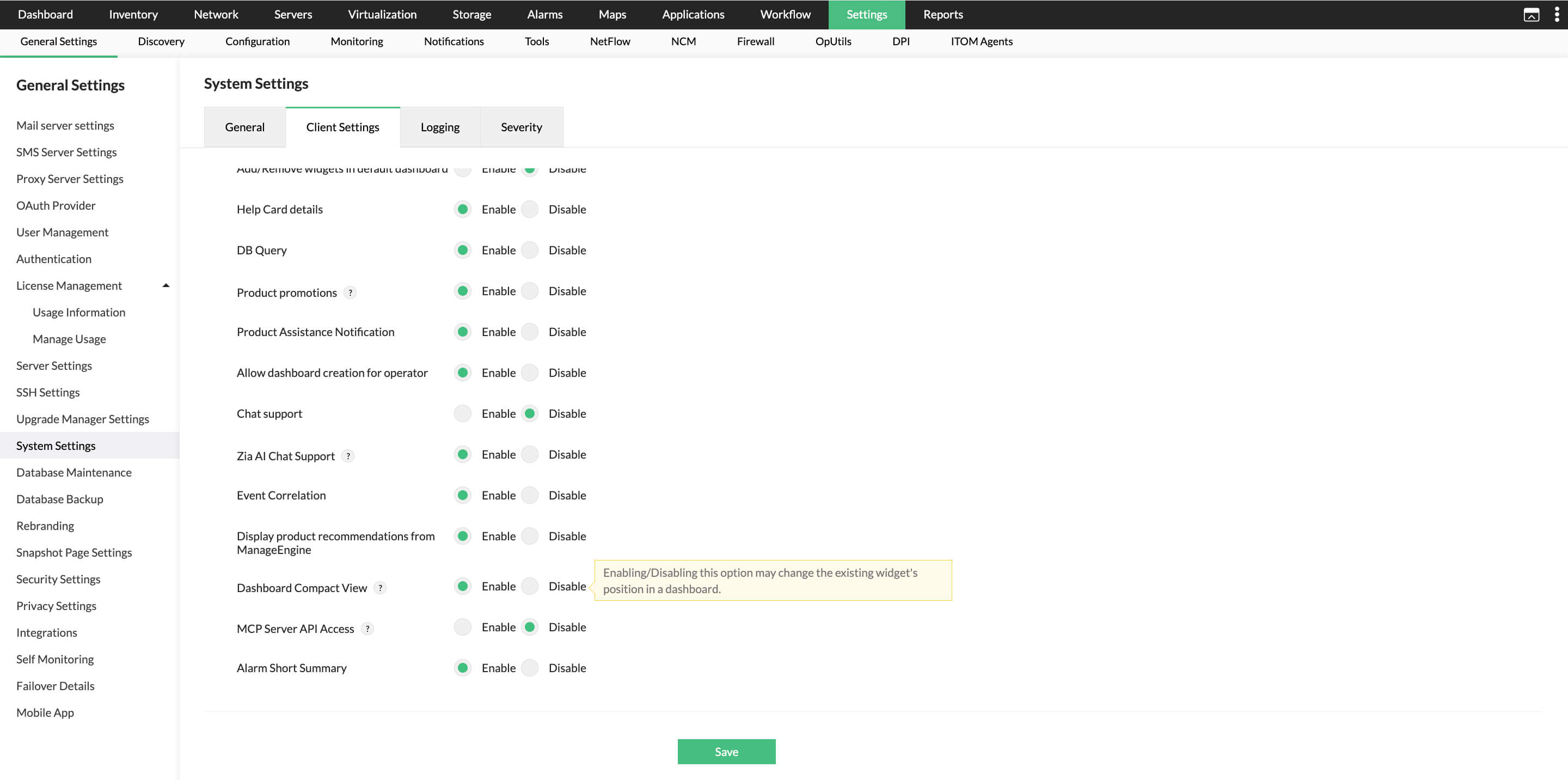
Task: Open the Virtualization menu
Action: click(x=382, y=14)
